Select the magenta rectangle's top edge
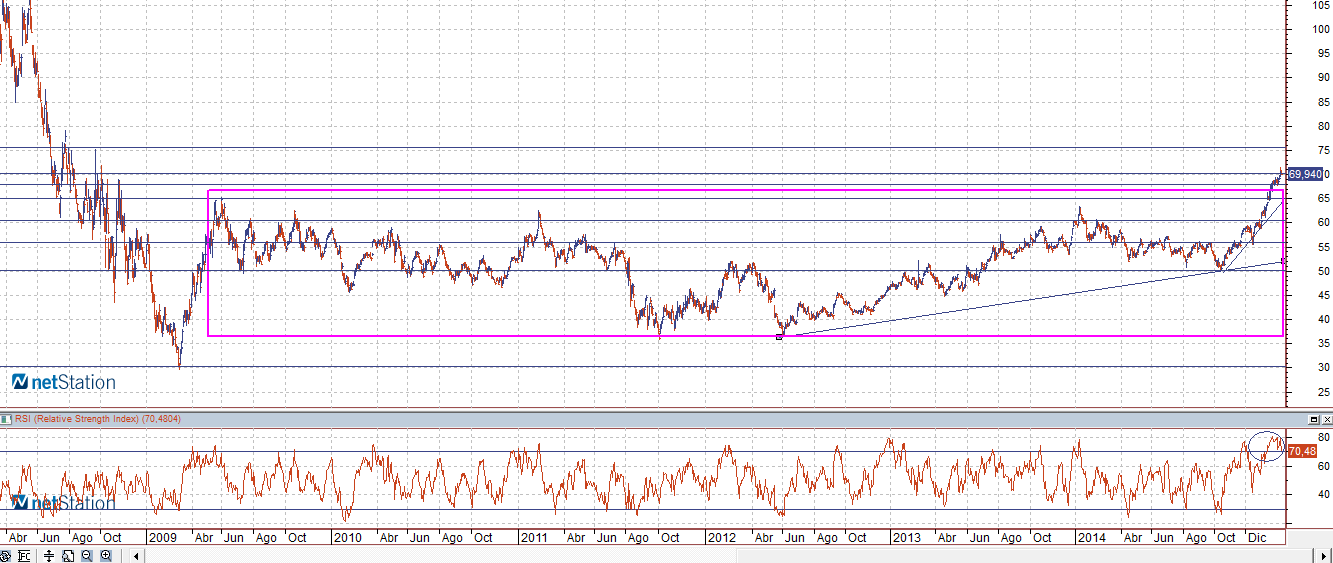1333x563 pixels. tap(700, 190)
